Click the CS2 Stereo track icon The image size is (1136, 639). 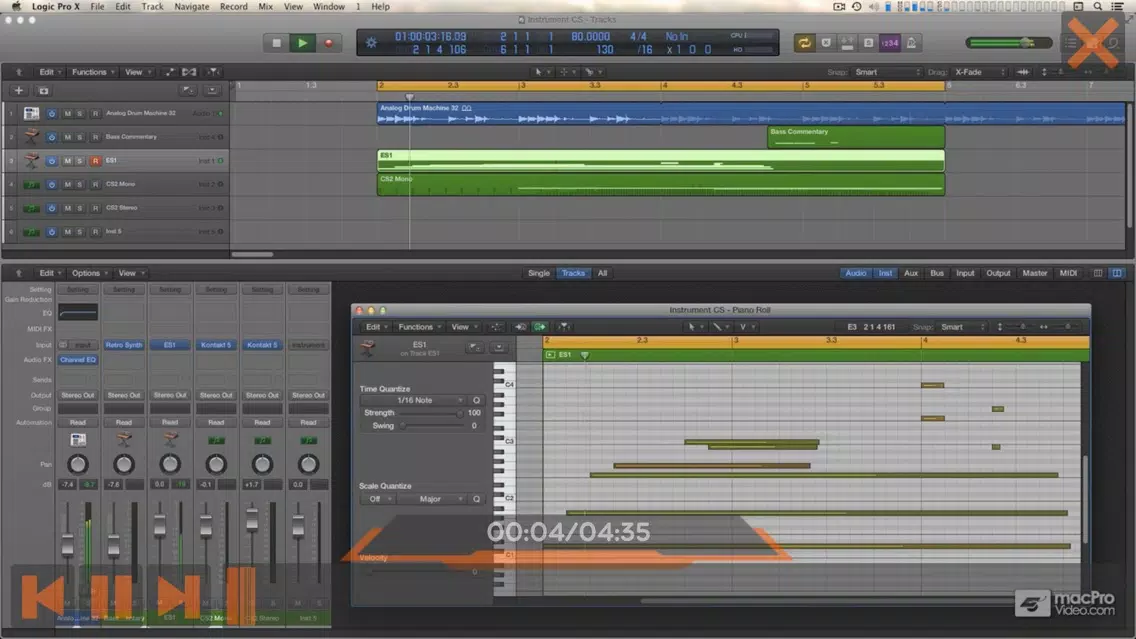tap(31, 209)
